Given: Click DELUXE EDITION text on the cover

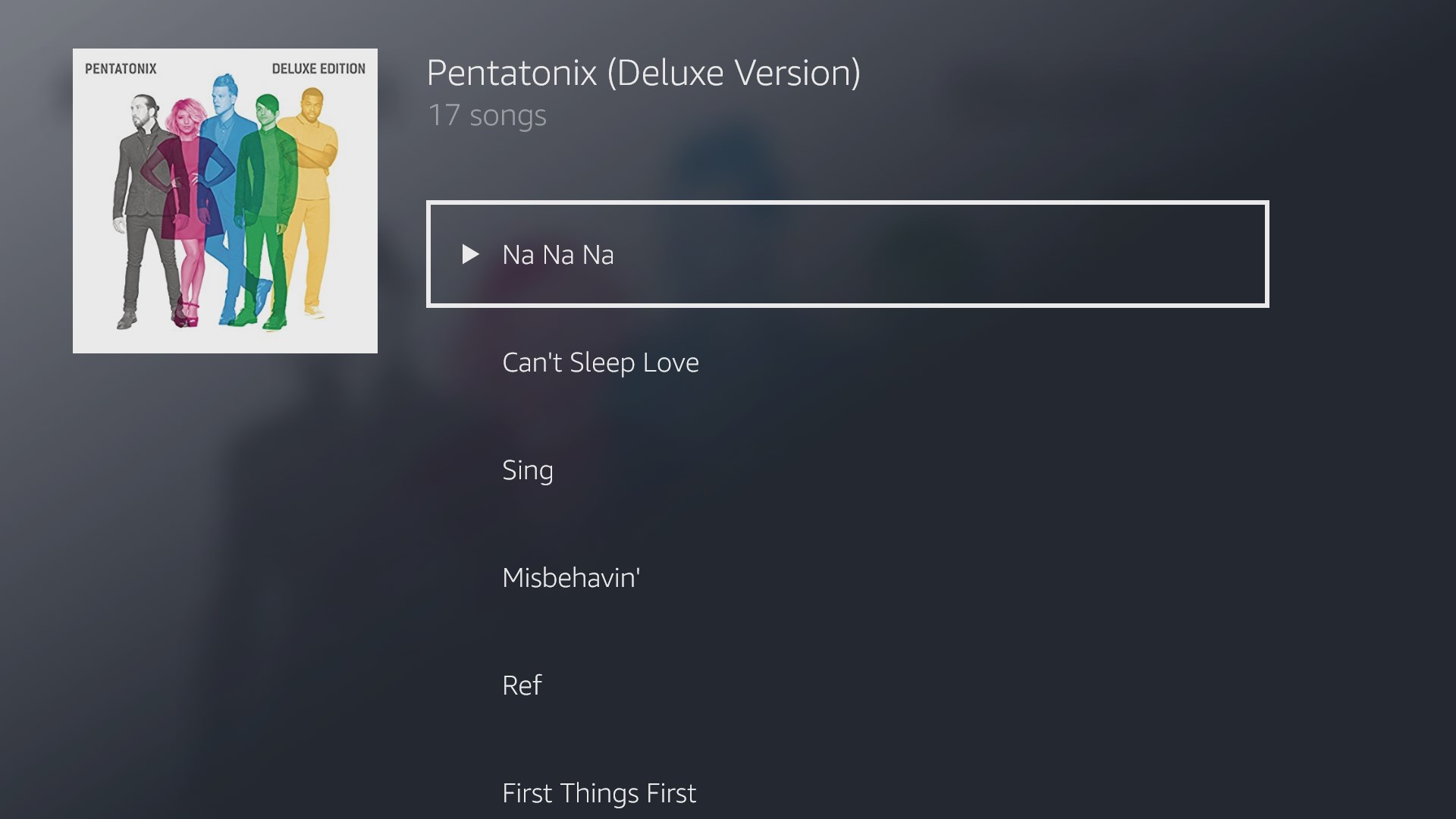Looking at the screenshot, I should 318,69.
